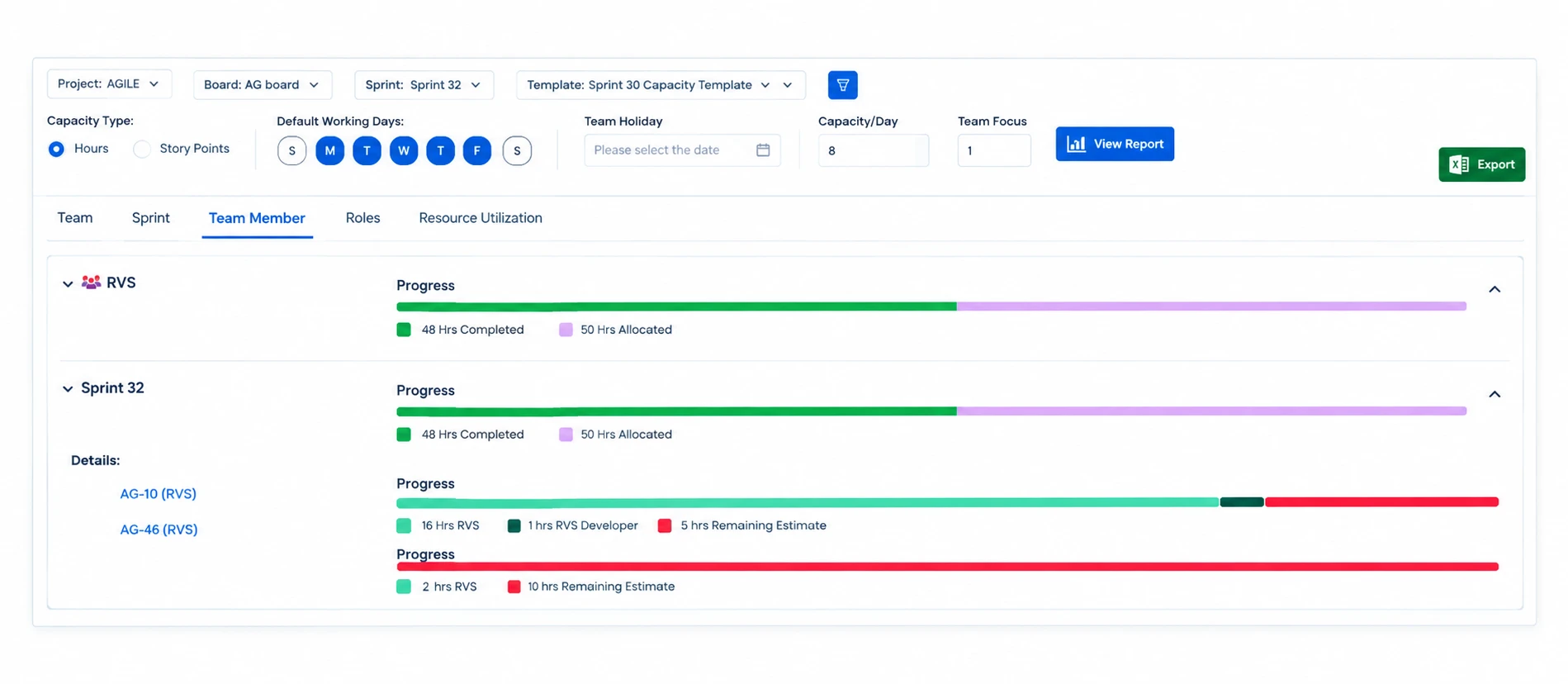Screen dimensions: 1568x684
Task: Collapse the Sprint 32 row chevron
Action: click(68, 388)
